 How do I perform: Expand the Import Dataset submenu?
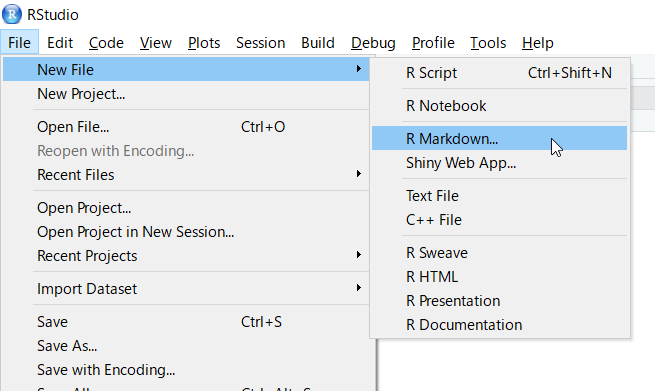186,289
